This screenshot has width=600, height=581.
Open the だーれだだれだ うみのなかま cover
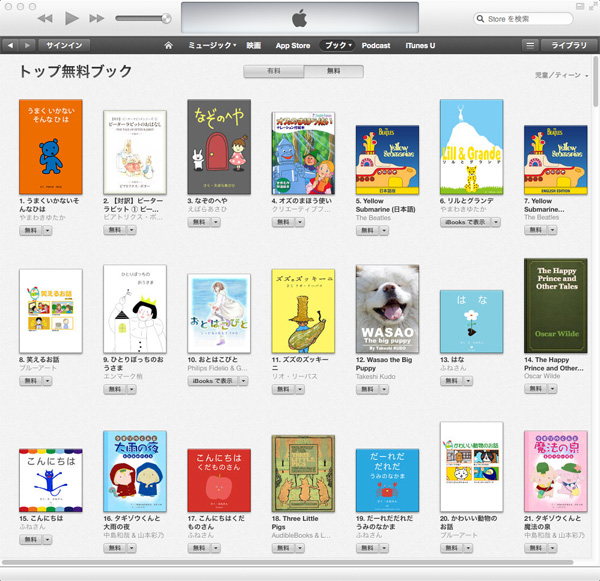coord(387,480)
